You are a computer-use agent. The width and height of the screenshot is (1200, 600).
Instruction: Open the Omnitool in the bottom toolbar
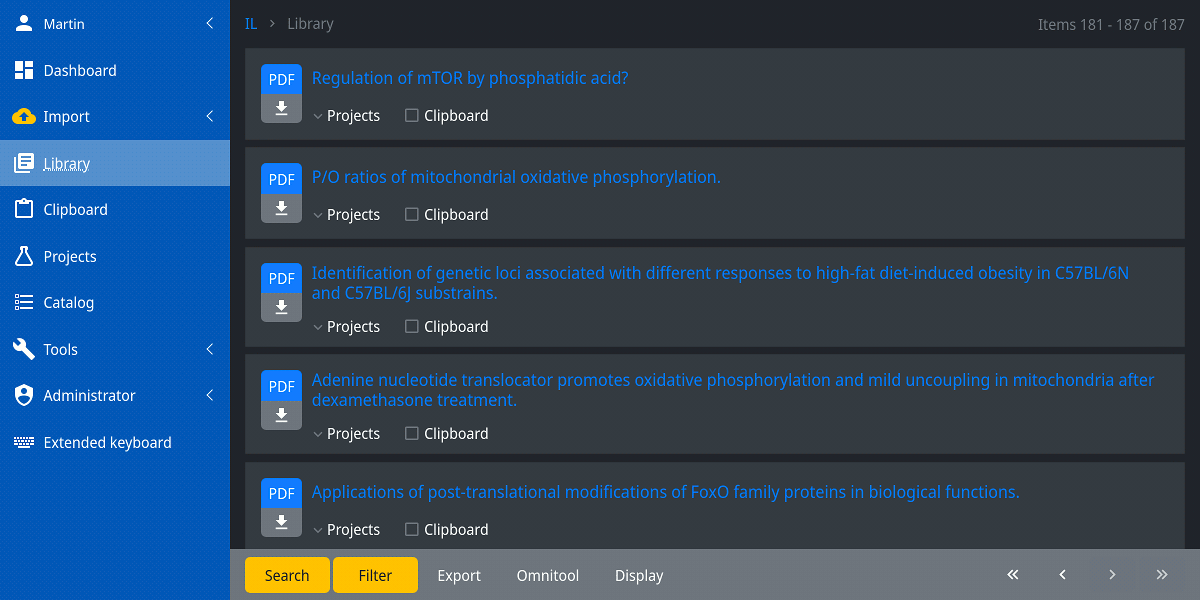(547, 576)
